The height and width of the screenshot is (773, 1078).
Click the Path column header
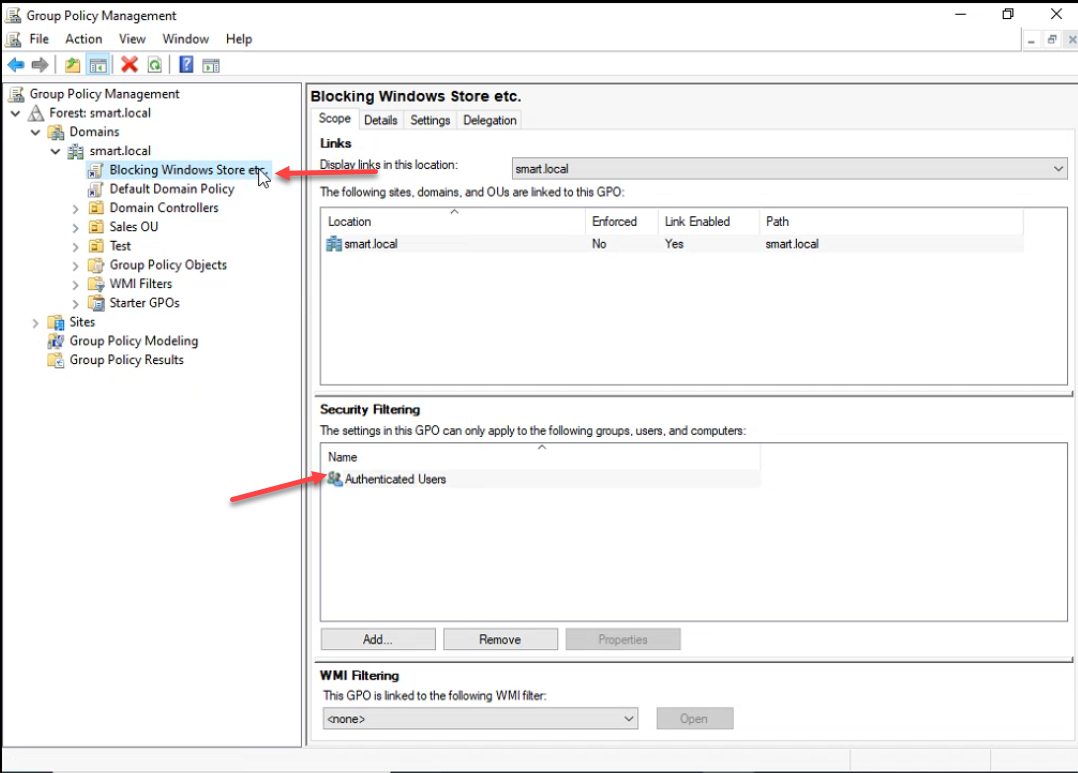[x=892, y=221]
